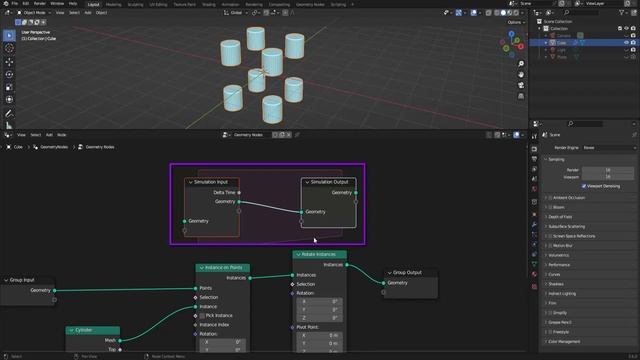Select the Rotate tool in viewport toolbar
640x360 pixels.
pos(9,74)
